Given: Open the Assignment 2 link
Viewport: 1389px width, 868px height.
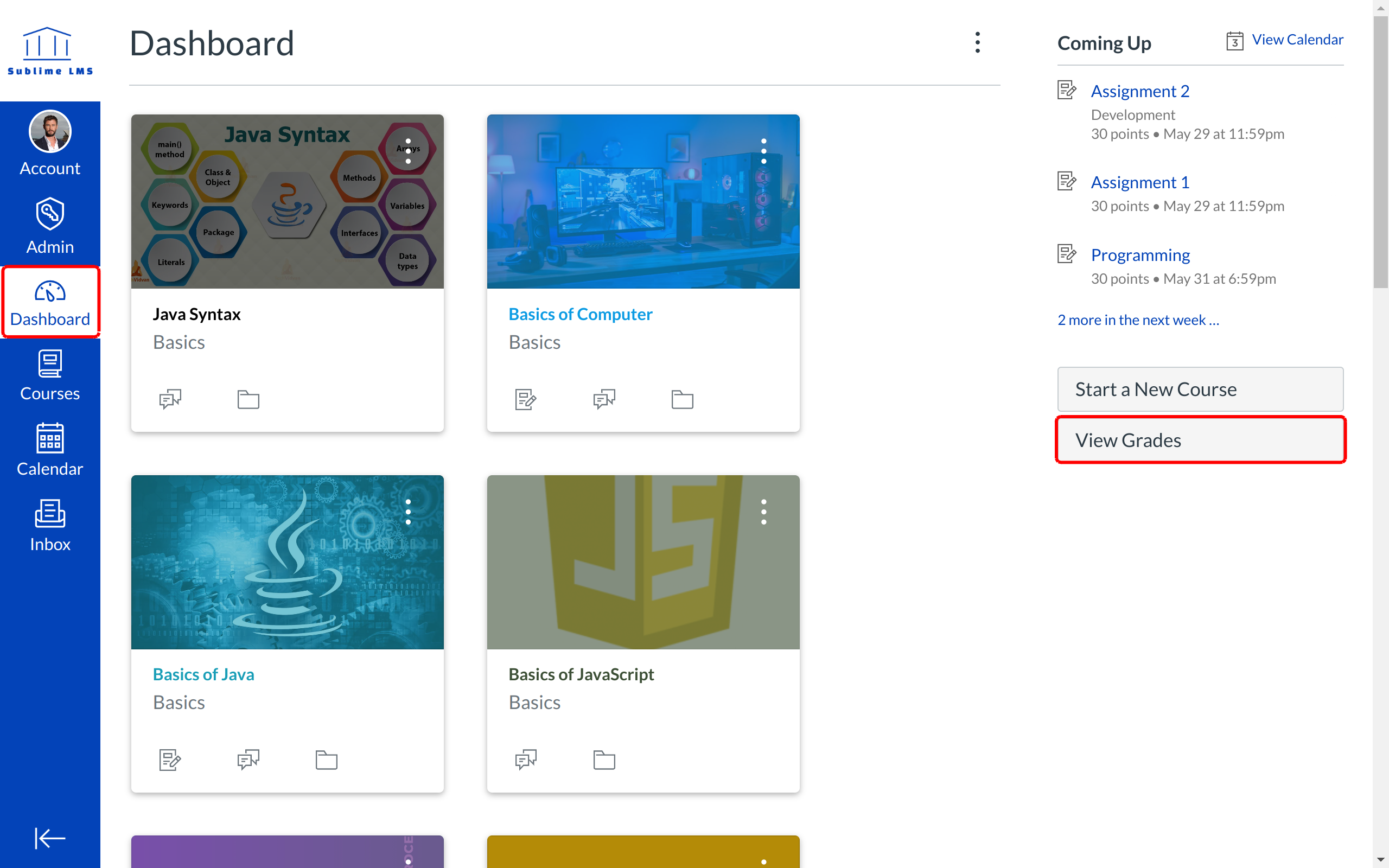Looking at the screenshot, I should [x=1140, y=91].
